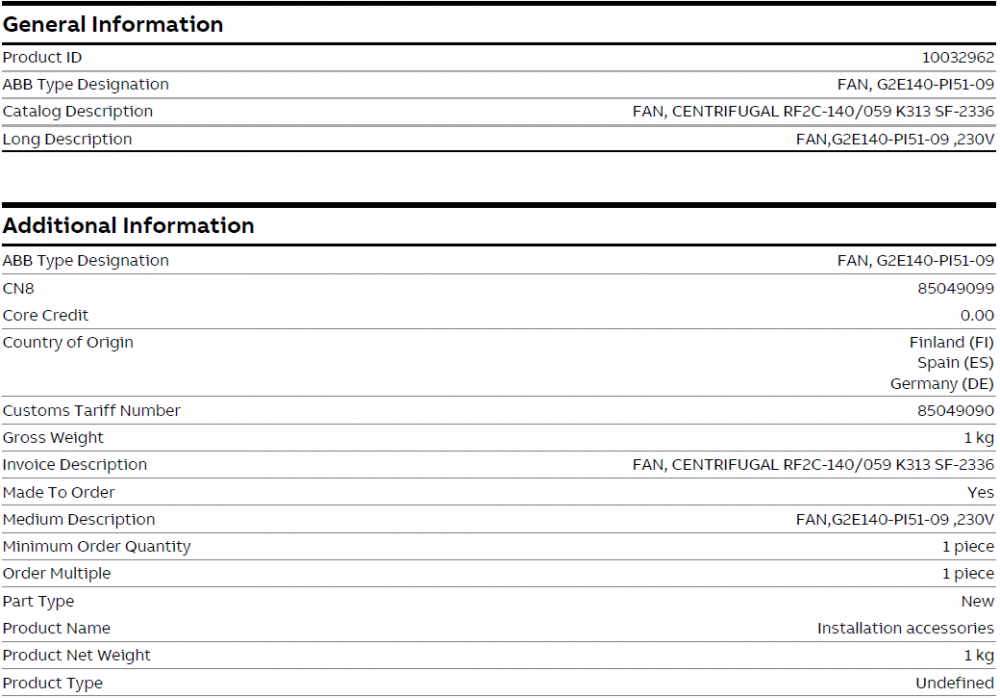Screen dimensions: 1000x698
Task: Click the Made To Order value Yes
Action: point(981,492)
